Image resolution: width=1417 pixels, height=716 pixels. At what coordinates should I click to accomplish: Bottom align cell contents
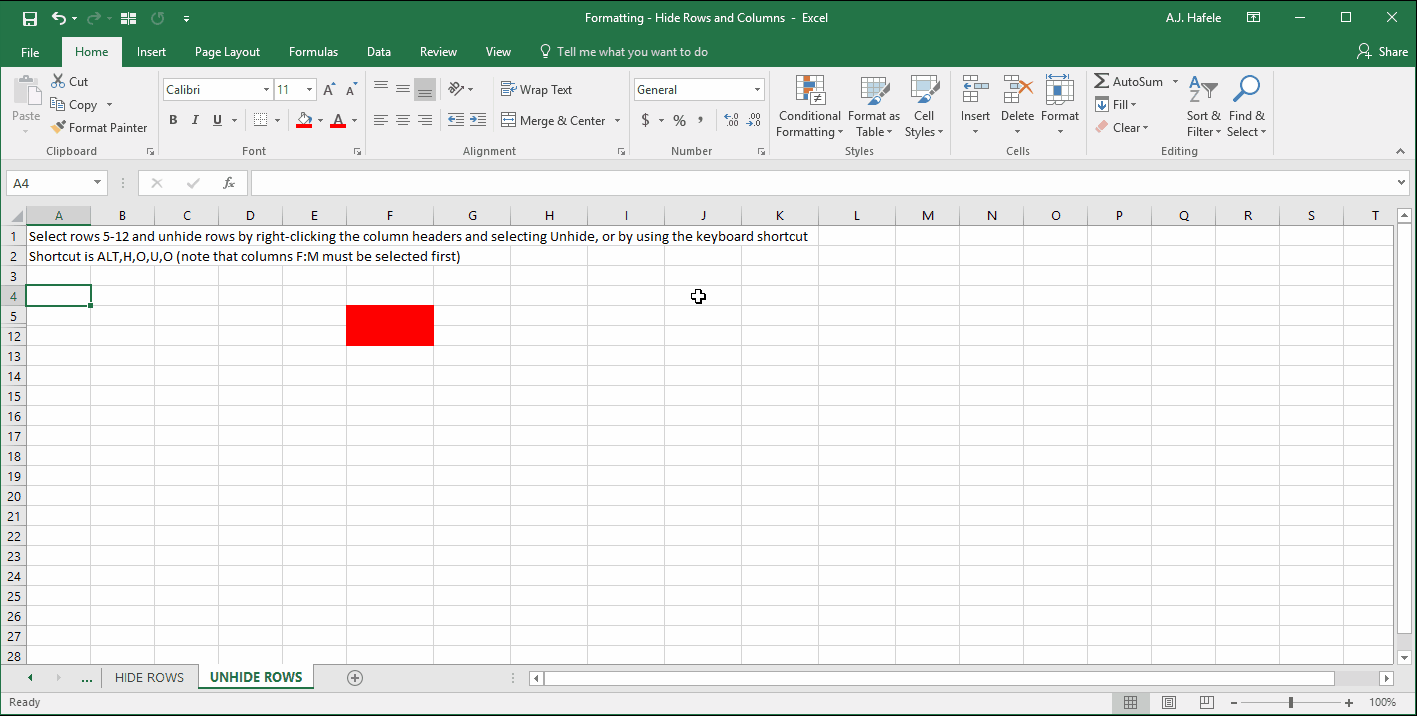tap(425, 90)
